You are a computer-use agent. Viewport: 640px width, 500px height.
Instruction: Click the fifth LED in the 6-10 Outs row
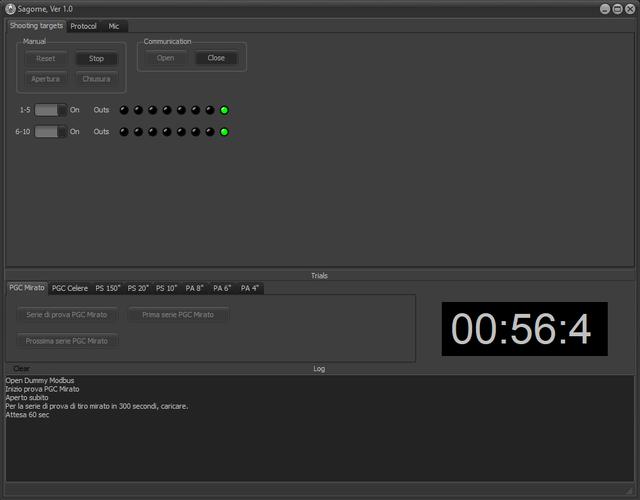click(x=181, y=132)
